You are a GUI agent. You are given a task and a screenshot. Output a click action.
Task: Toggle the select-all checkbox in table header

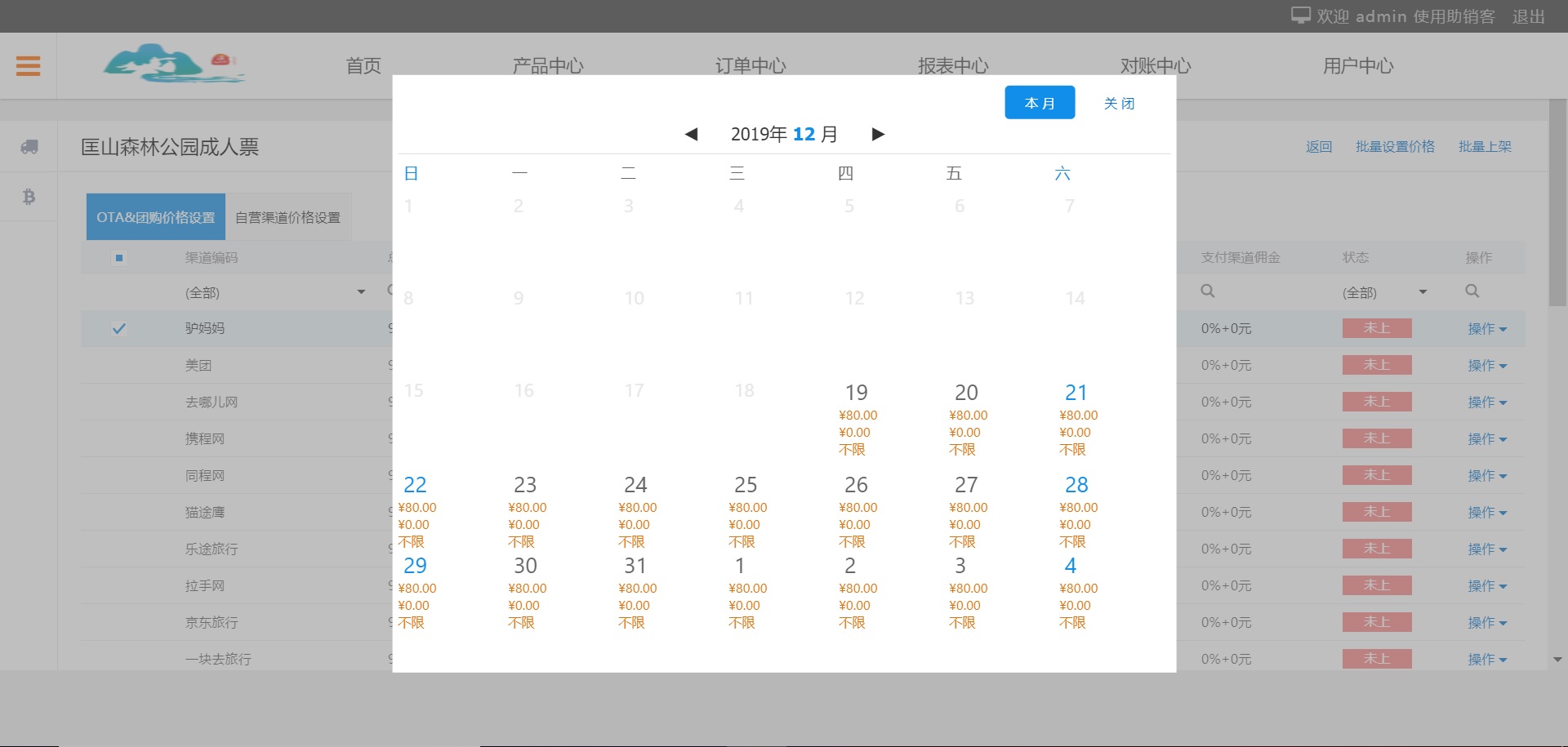coord(119,258)
